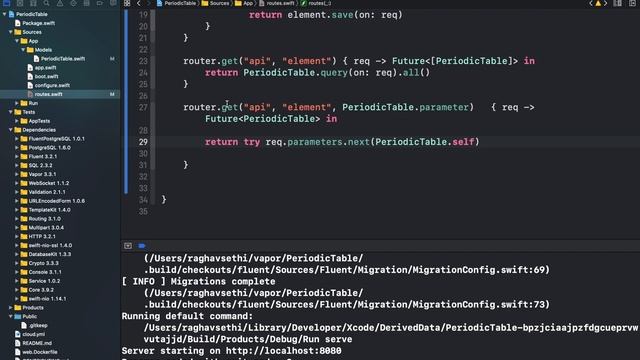Click App in the jump bar breadcrumb
Screen dimensions: 640x360
248,3
